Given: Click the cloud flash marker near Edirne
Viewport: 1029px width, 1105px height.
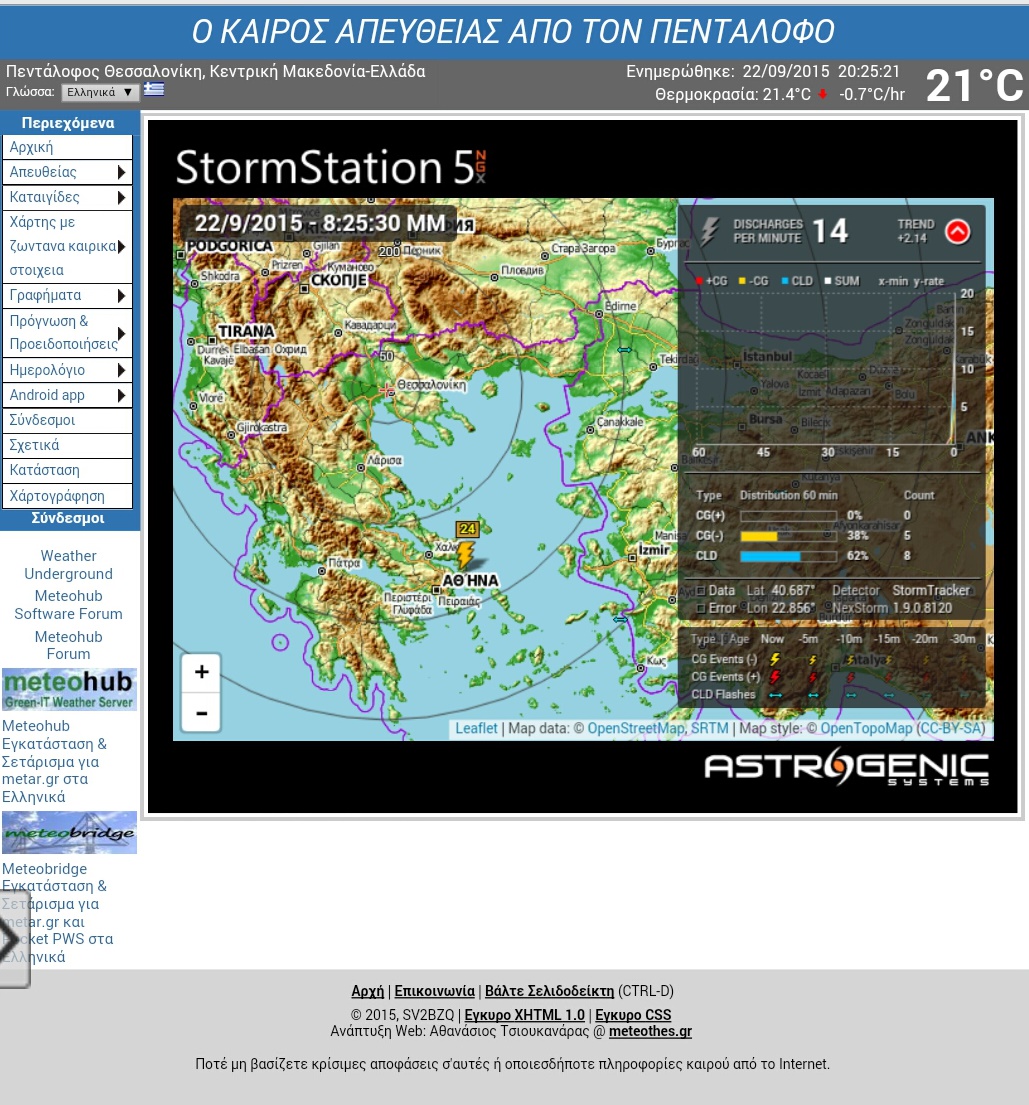Looking at the screenshot, I should (x=624, y=350).
